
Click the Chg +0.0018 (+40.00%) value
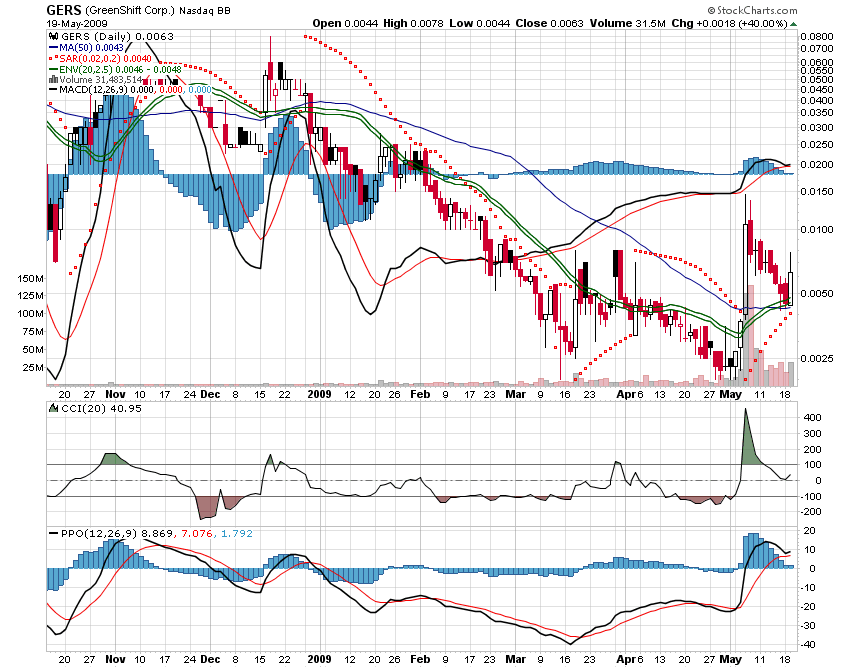pos(729,23)
